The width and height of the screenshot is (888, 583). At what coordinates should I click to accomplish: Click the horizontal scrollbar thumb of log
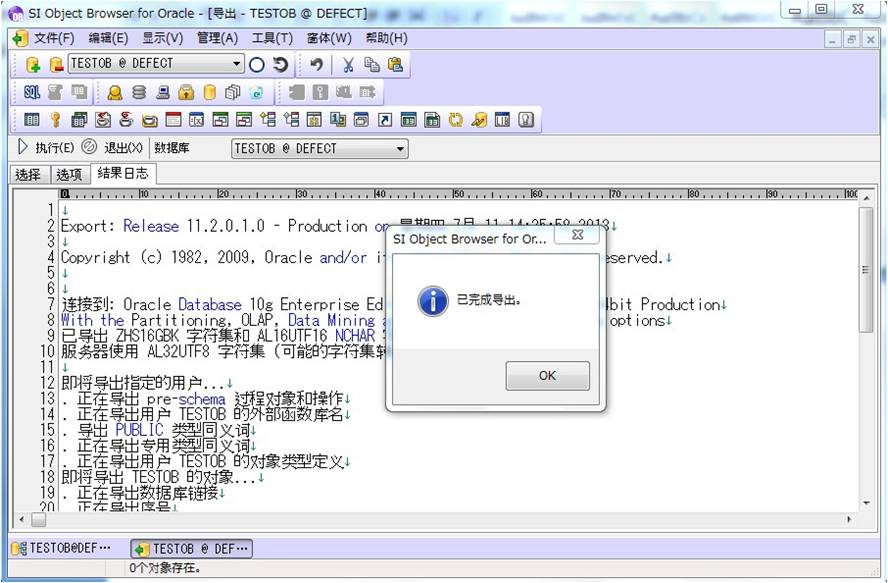(x=39, y=519)
